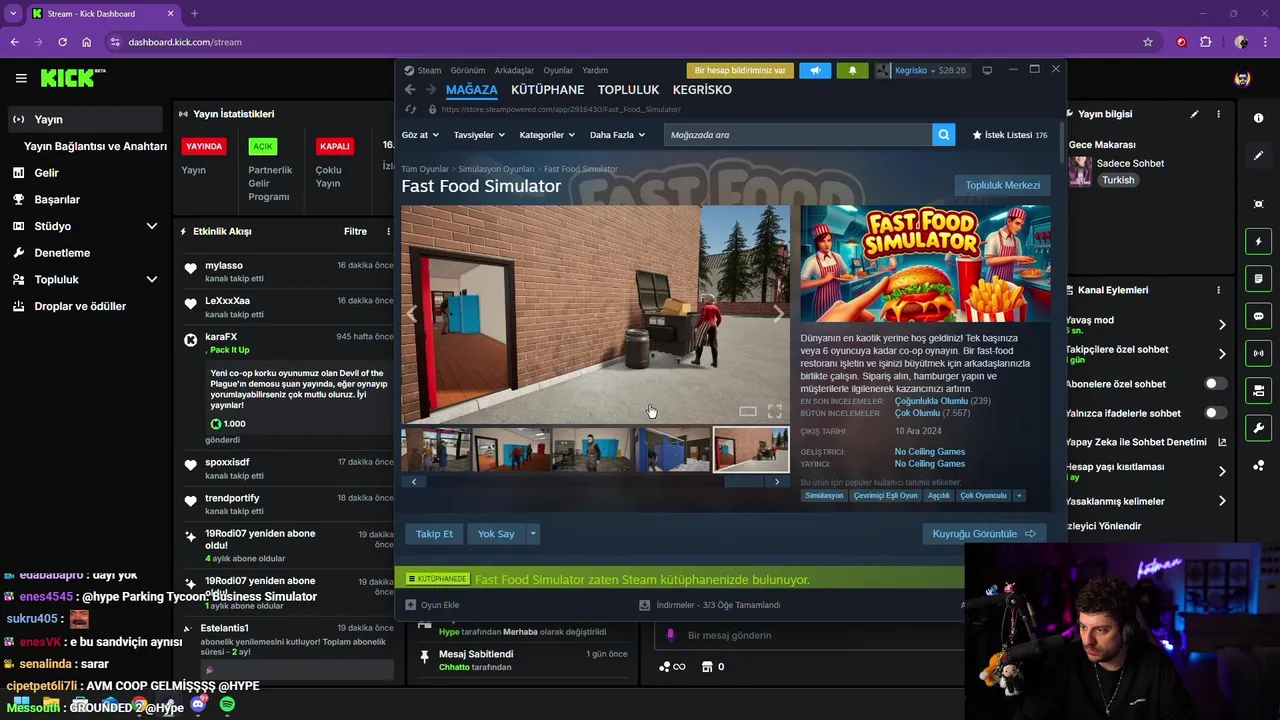Click Takip Et button
Image resolution: width=1280 pixels, height=720 pixels.
(x=434, y=534)
